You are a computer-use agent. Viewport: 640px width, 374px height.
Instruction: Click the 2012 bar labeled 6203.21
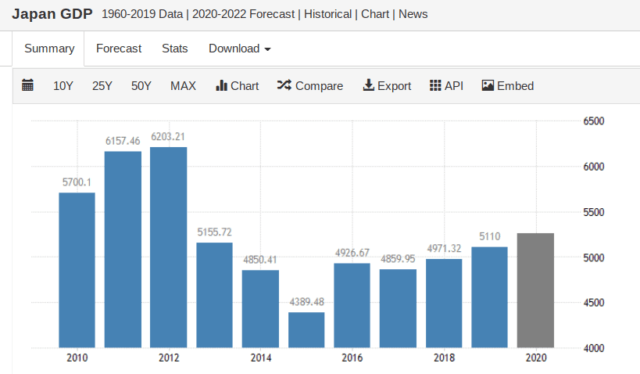click(169, 247)
